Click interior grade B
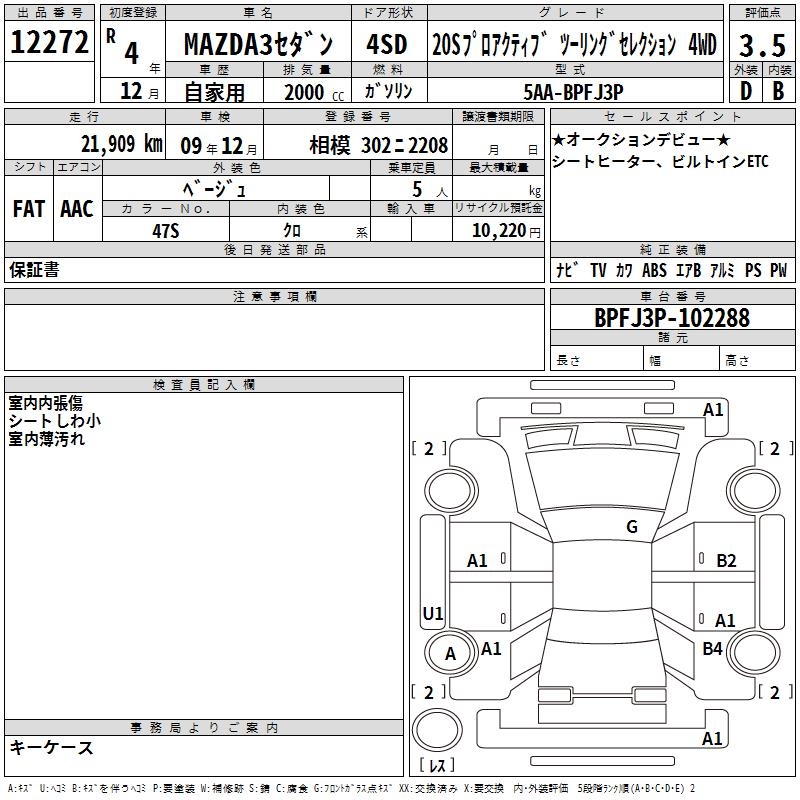Image resolution: width=800 pixels, height=800 pixels. [x=778, y=91]
